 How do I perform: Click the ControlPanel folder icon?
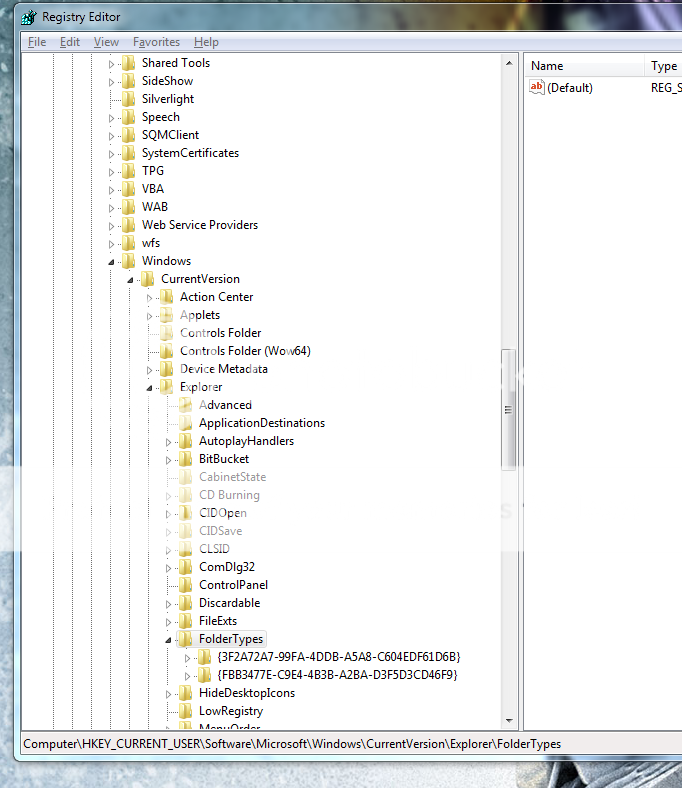click(x=186, y=585)
